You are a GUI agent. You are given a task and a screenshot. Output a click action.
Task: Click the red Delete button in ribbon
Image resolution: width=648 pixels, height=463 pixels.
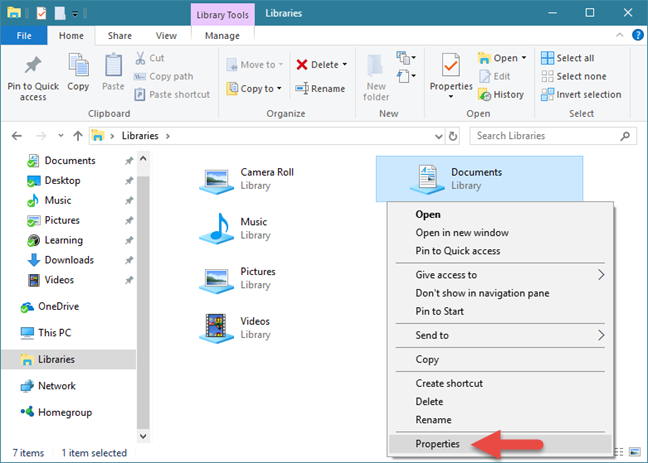pyautogui.click(x=317, y=65)
